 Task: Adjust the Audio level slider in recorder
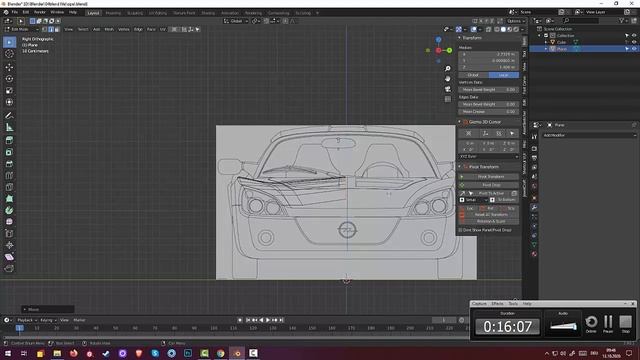563,326
